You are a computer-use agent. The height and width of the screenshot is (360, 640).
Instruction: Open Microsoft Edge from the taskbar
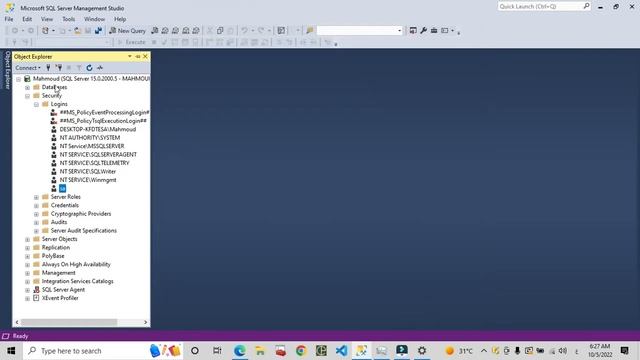click(240, 351)
